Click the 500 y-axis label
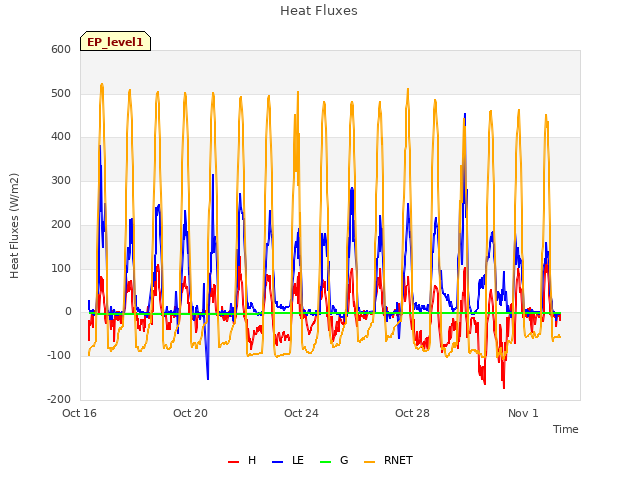640x480 pixels. coord(61,93)
